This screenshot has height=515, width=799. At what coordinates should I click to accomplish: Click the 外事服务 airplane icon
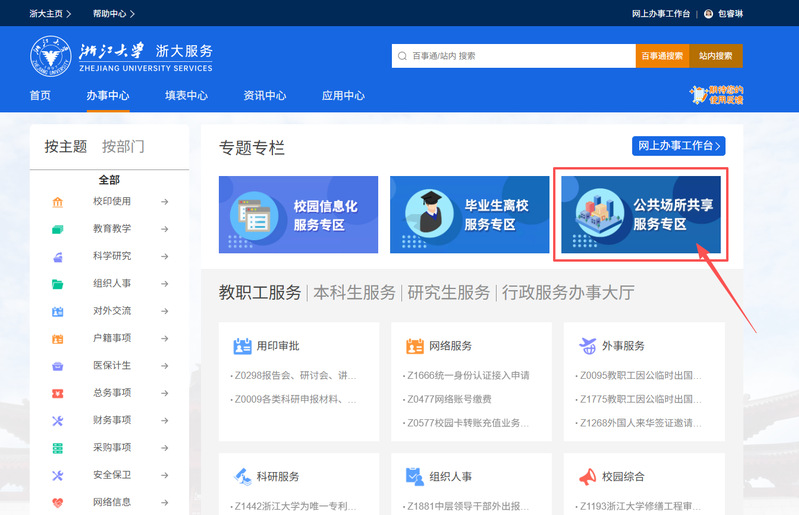(588, 346)
